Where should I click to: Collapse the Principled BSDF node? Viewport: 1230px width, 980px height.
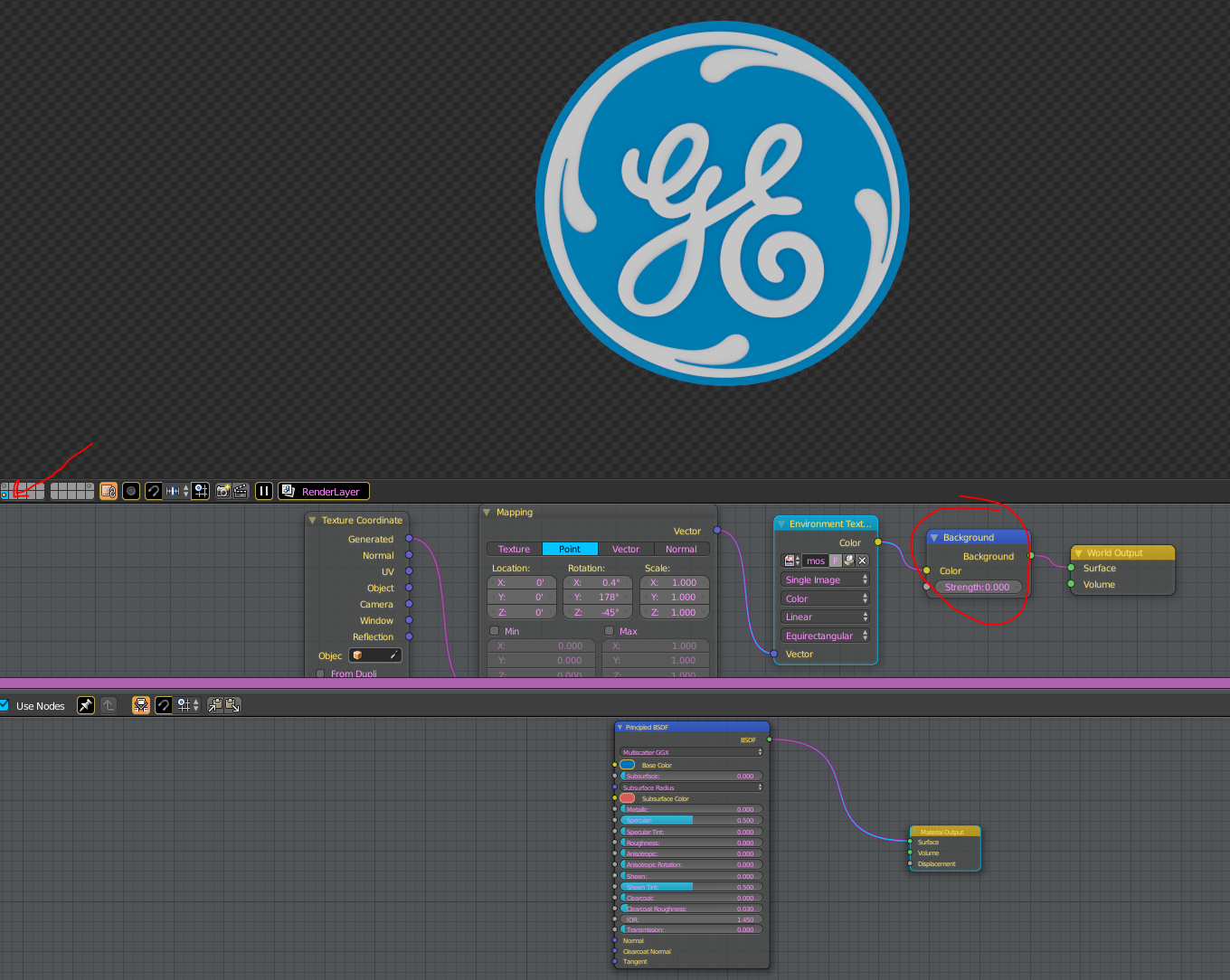click(620, 727)
